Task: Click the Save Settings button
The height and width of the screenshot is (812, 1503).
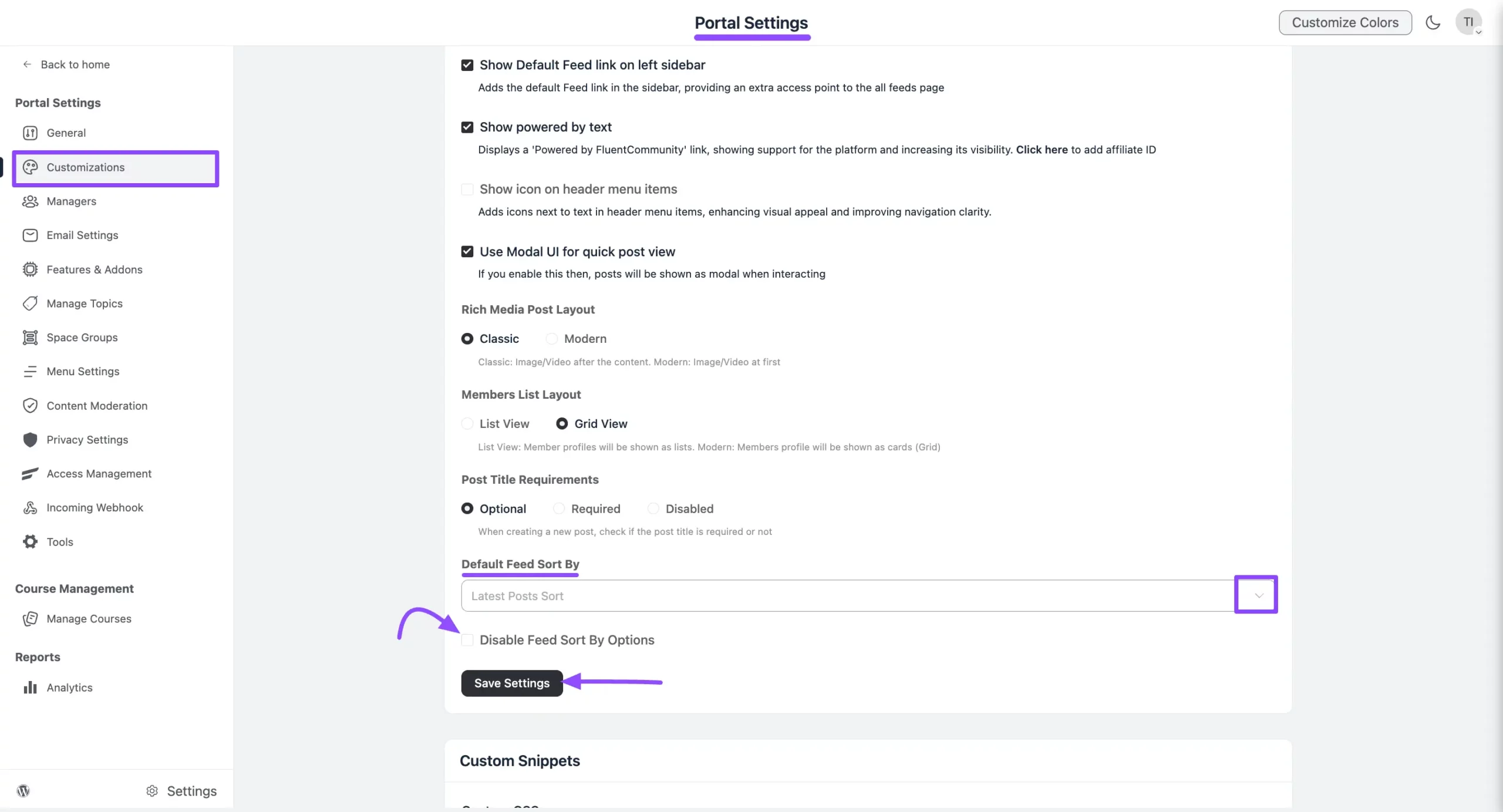Action: point(512,683)
